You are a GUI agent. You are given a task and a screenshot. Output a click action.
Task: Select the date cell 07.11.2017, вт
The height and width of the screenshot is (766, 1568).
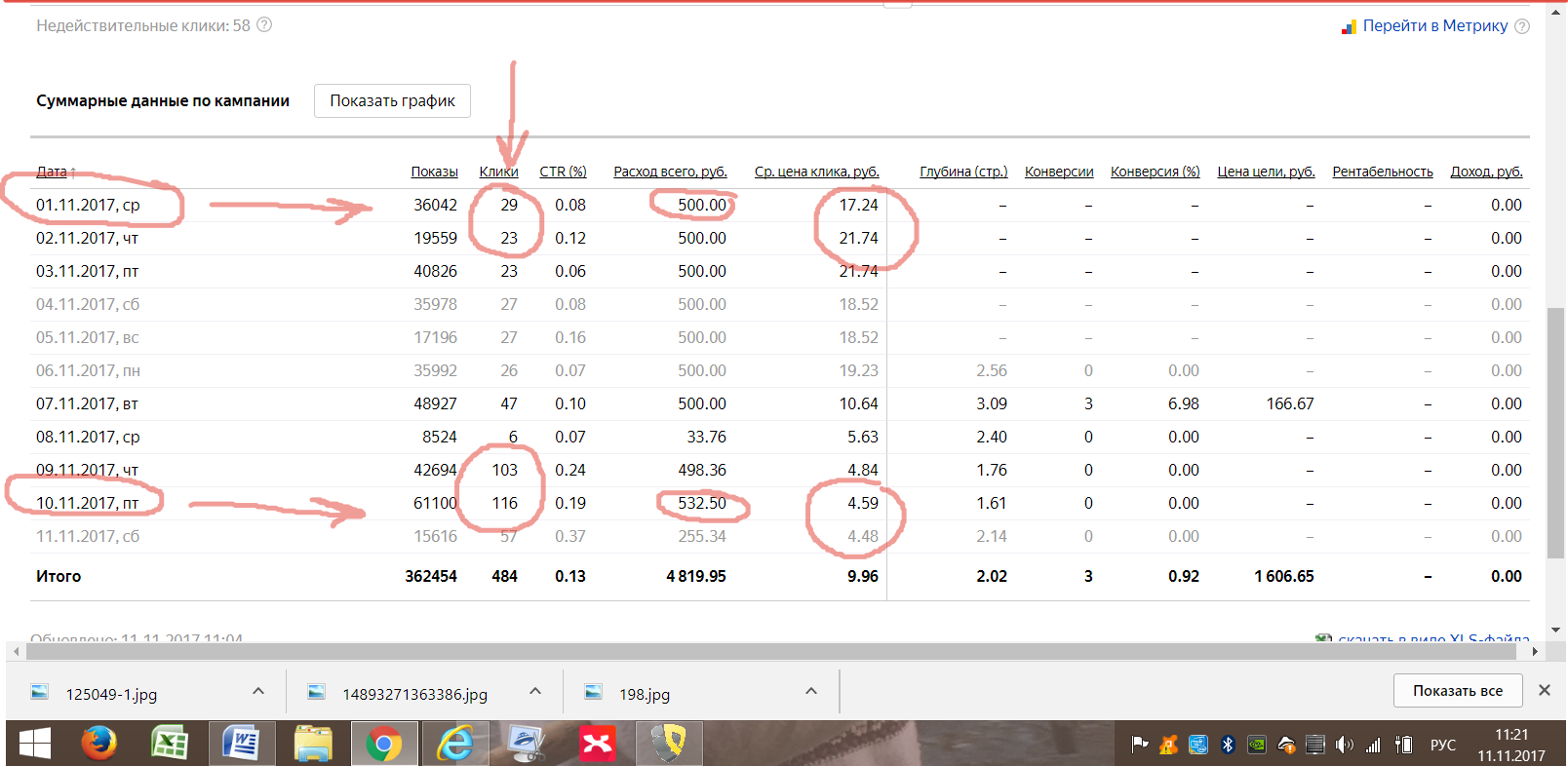click(x=87, y=403)
